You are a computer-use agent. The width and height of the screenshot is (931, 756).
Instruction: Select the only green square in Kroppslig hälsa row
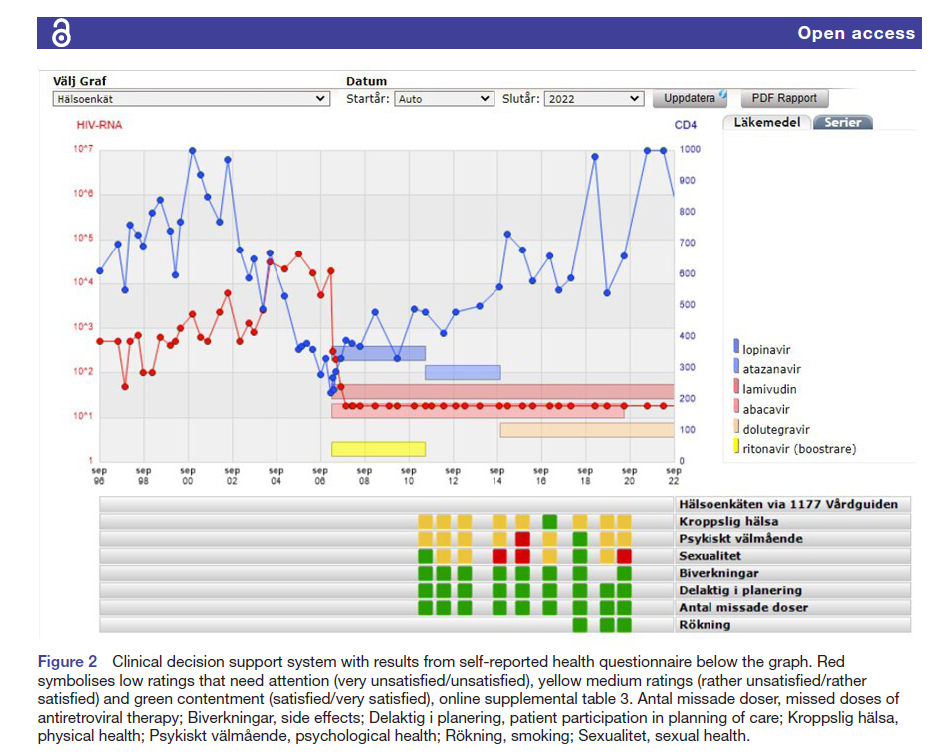tap(549, 522)
